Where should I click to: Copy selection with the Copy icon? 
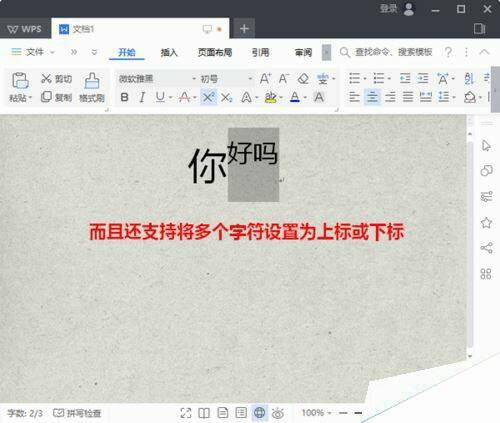(x=46, y=97)
